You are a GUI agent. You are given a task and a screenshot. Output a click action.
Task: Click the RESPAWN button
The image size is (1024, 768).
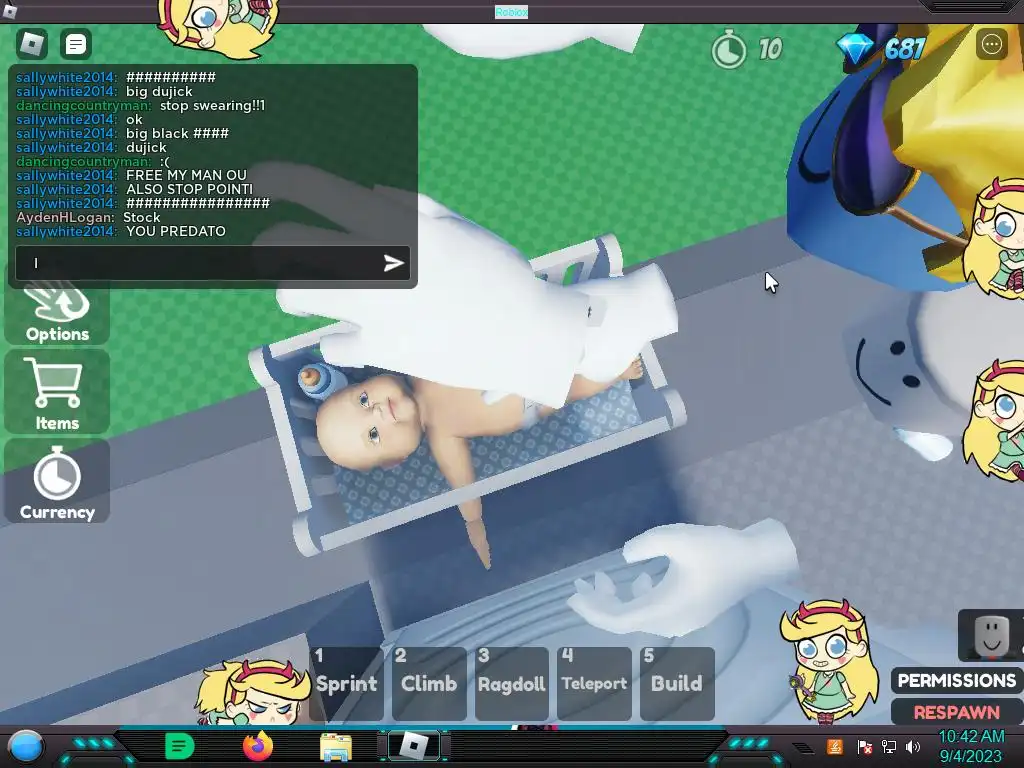click(957, 712)
